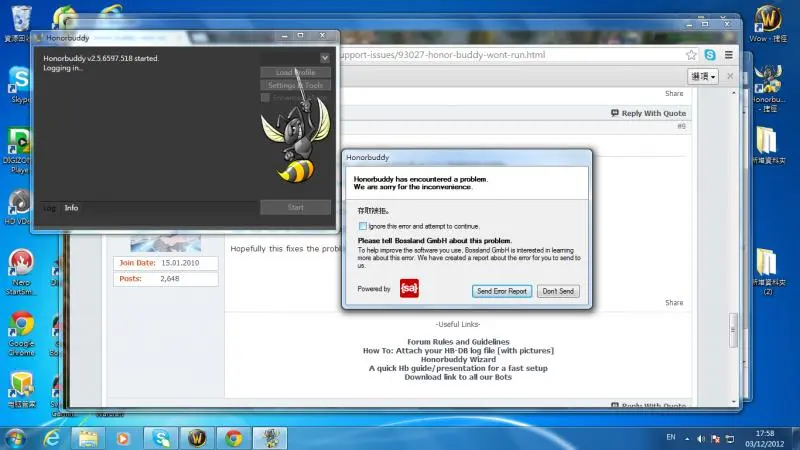Open the DIGIZO Player desktop shortcut
The height and width of the screenshot is (450, 800).
(19, 151)
